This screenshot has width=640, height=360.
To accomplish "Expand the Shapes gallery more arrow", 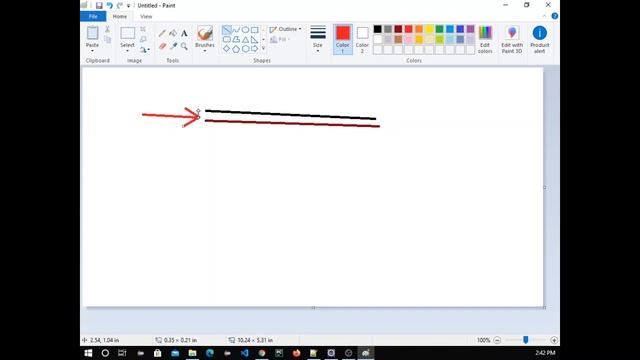I will tap(263, 49).
